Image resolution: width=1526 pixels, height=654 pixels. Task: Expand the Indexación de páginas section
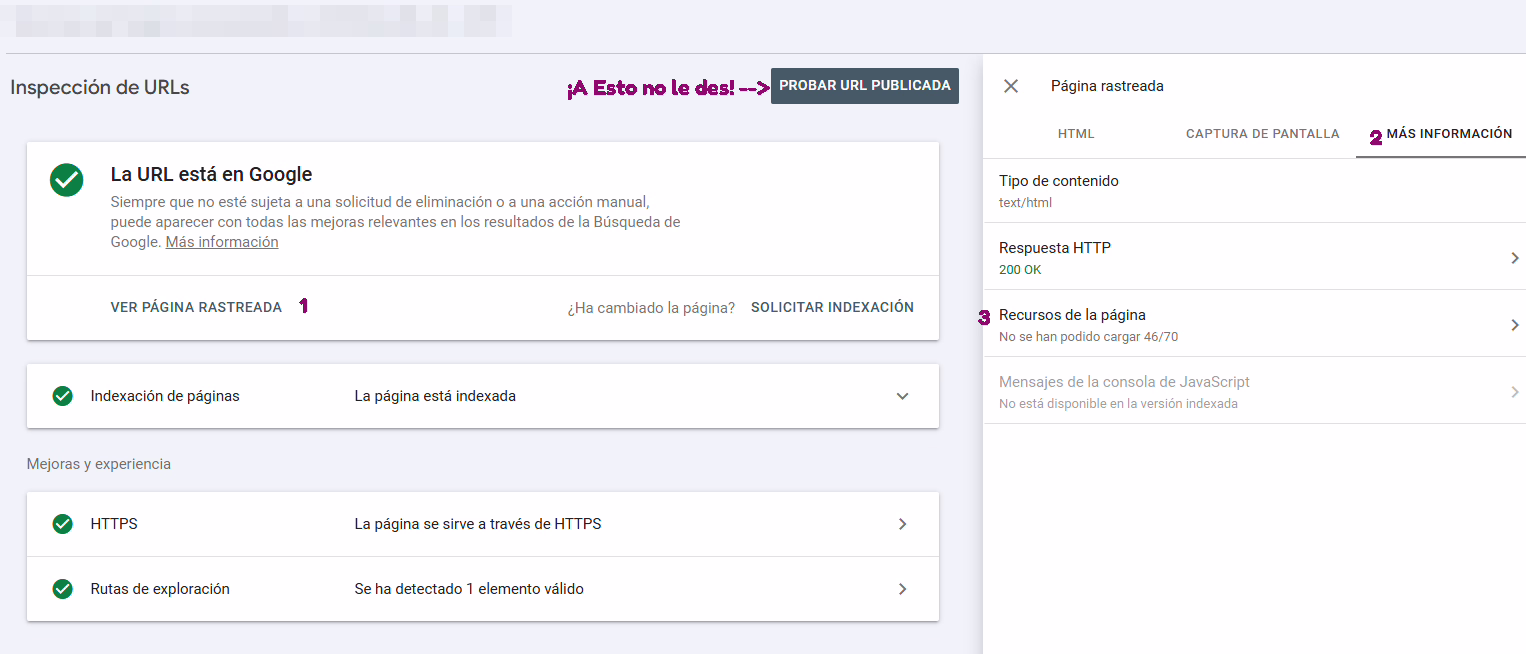(902, 396)
